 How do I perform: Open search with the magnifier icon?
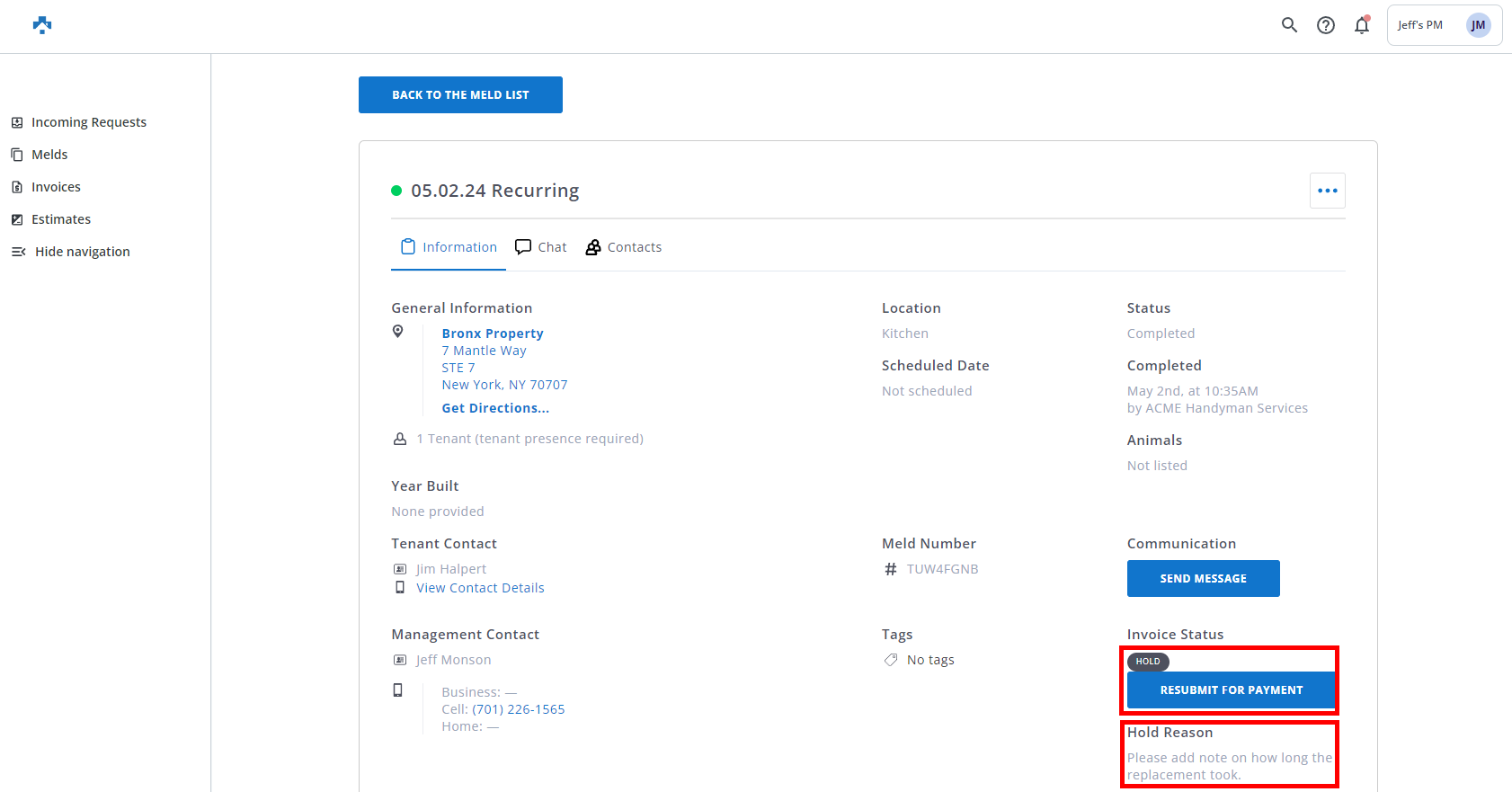(1289, 25)
